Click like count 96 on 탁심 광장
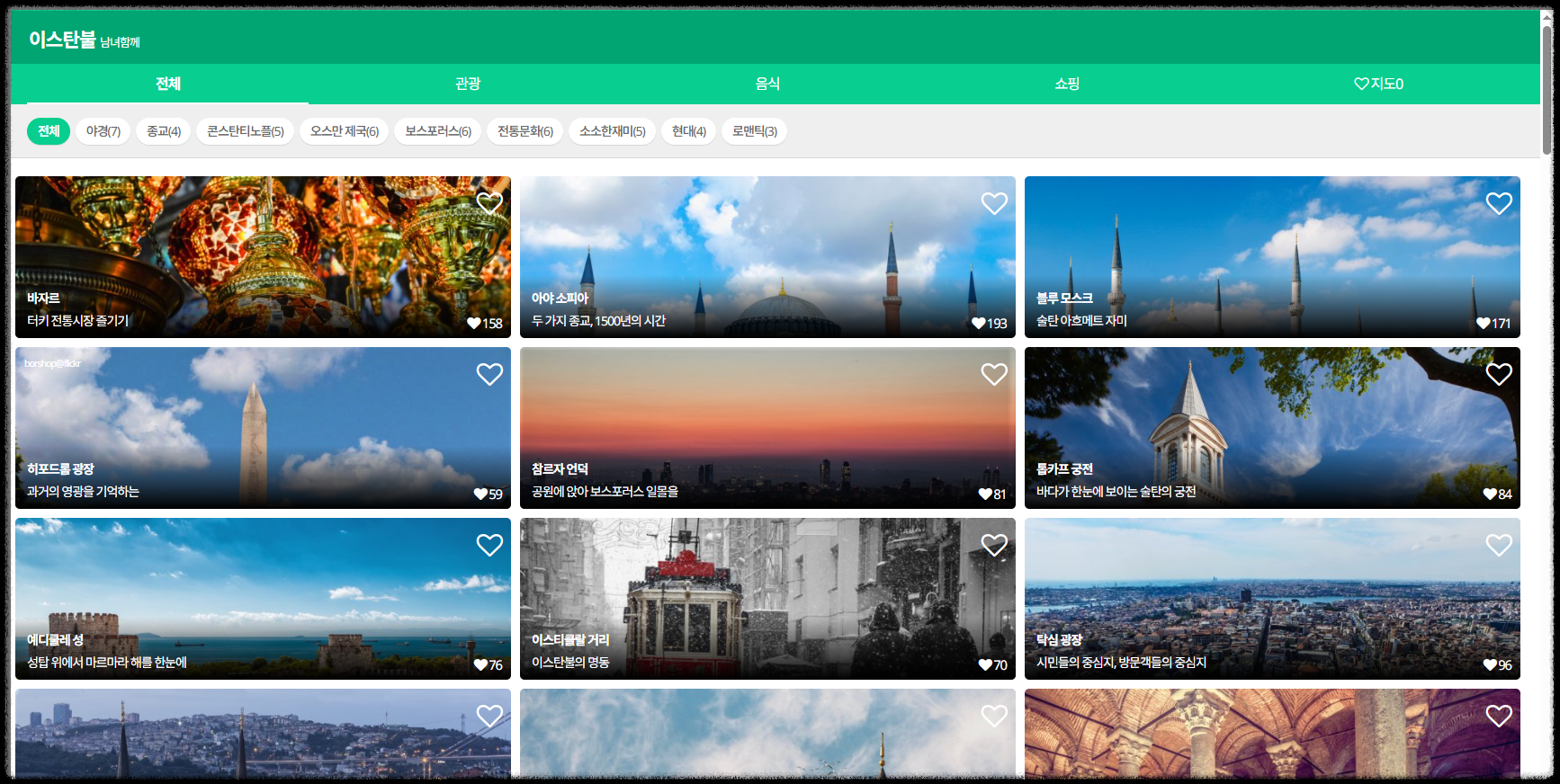Viewport: 1560px width, 784px height. 1498,665
